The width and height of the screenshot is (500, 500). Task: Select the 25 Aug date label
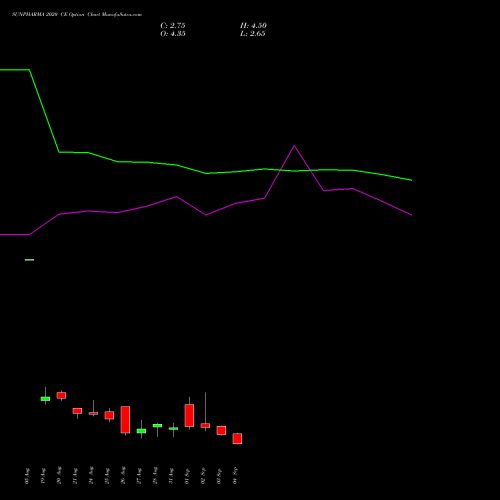[107, 476]
